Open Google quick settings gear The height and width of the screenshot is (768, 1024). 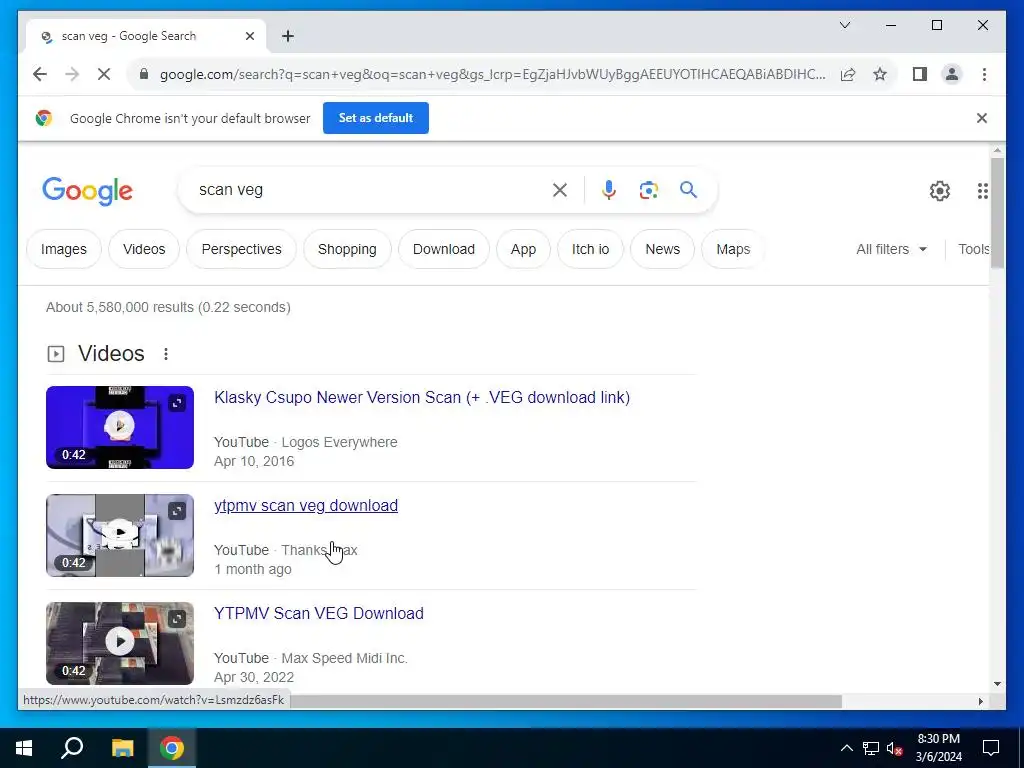940,191
